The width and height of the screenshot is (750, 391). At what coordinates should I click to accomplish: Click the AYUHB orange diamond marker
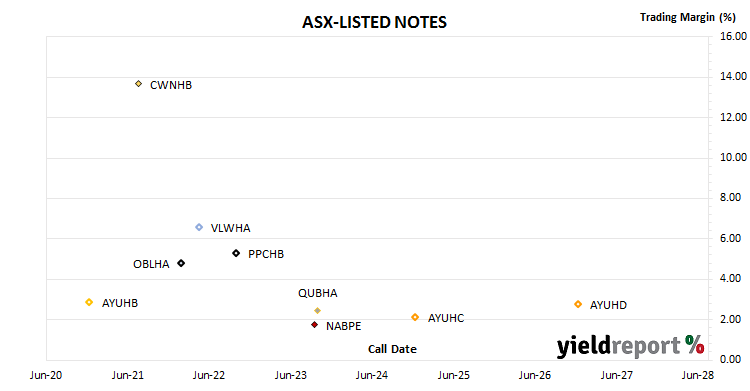click(x=89, y=302)
